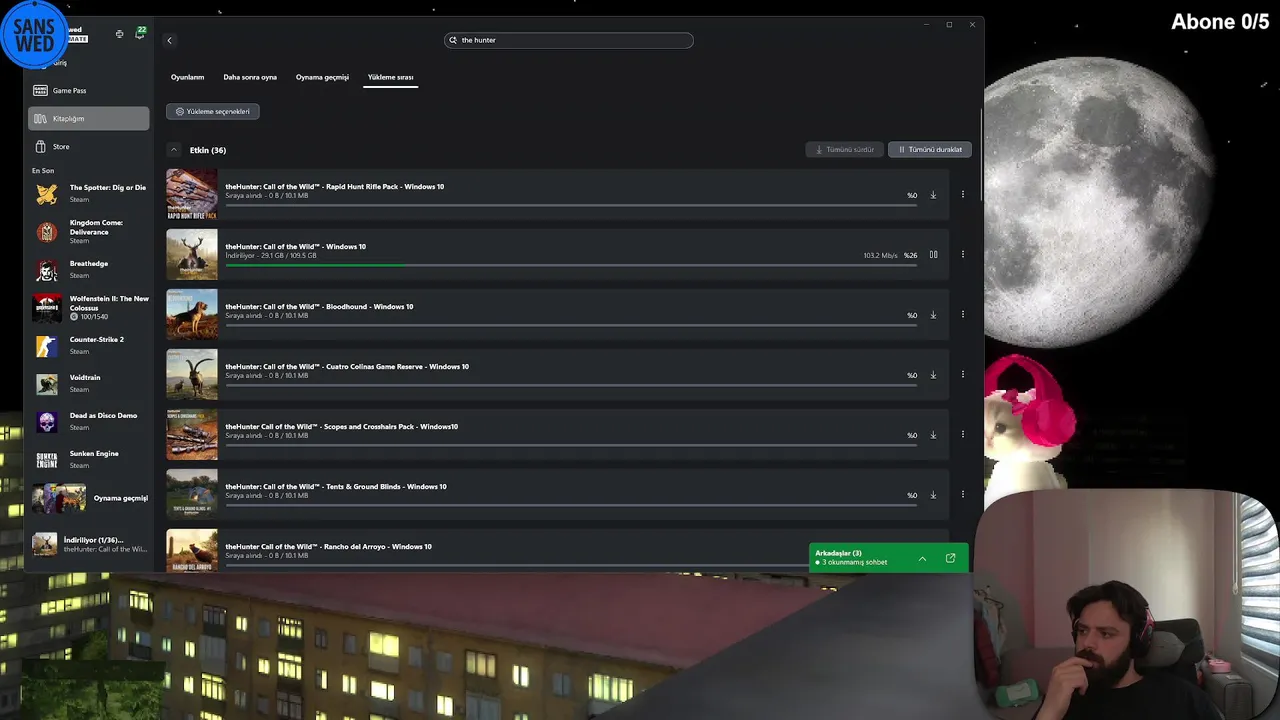Click Bloodhound download progress bar
The image size is (1280, 720).
click(x=571, y=325)
